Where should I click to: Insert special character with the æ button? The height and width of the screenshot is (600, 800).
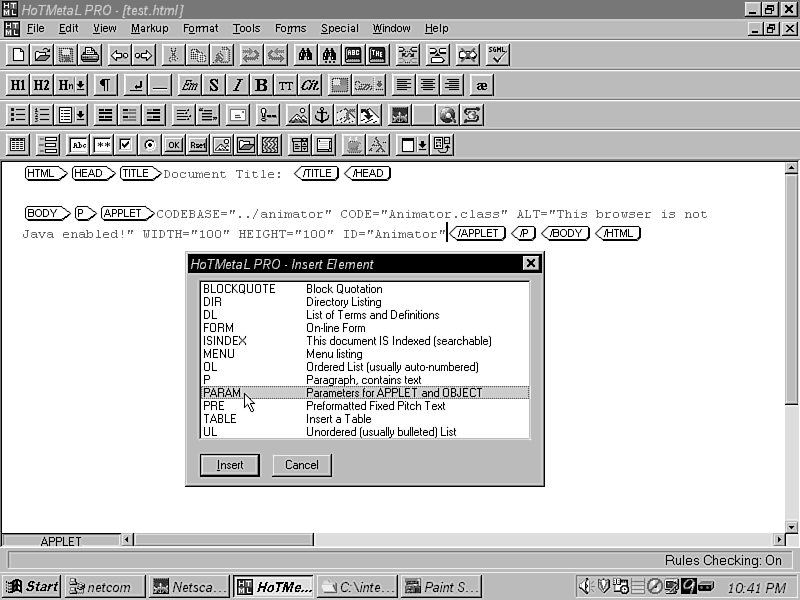[482, 85]
